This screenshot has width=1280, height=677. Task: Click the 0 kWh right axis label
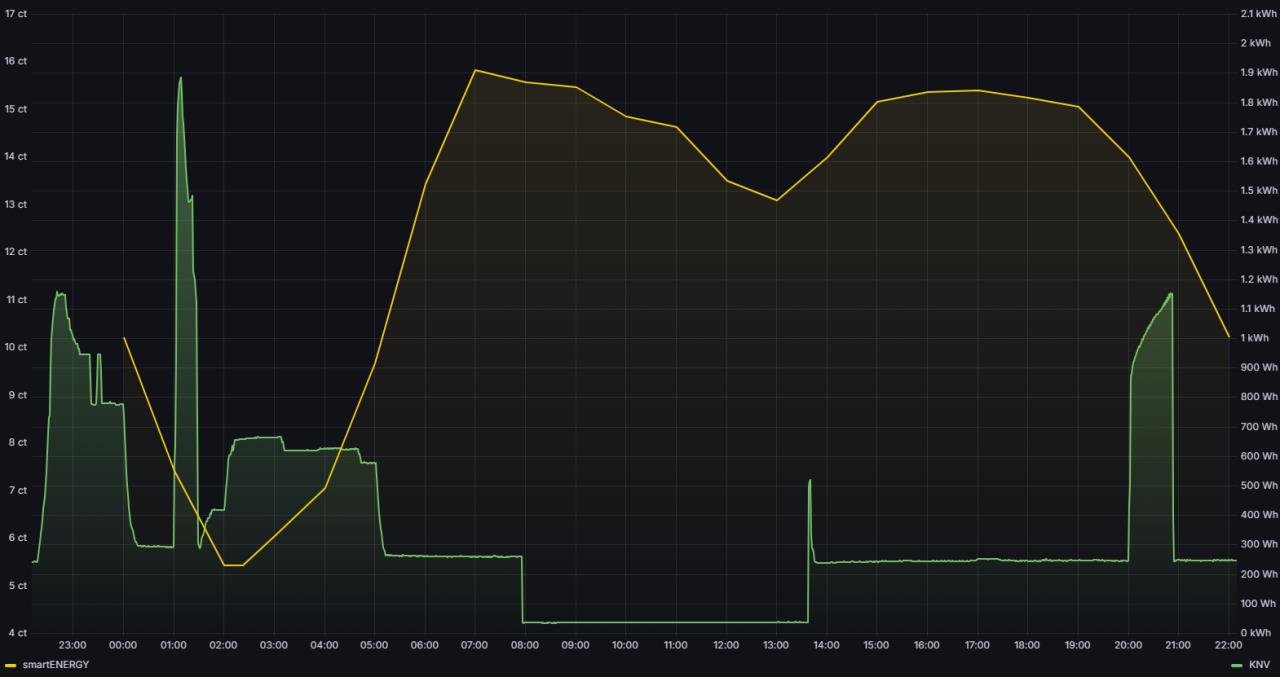point(1255,633)
